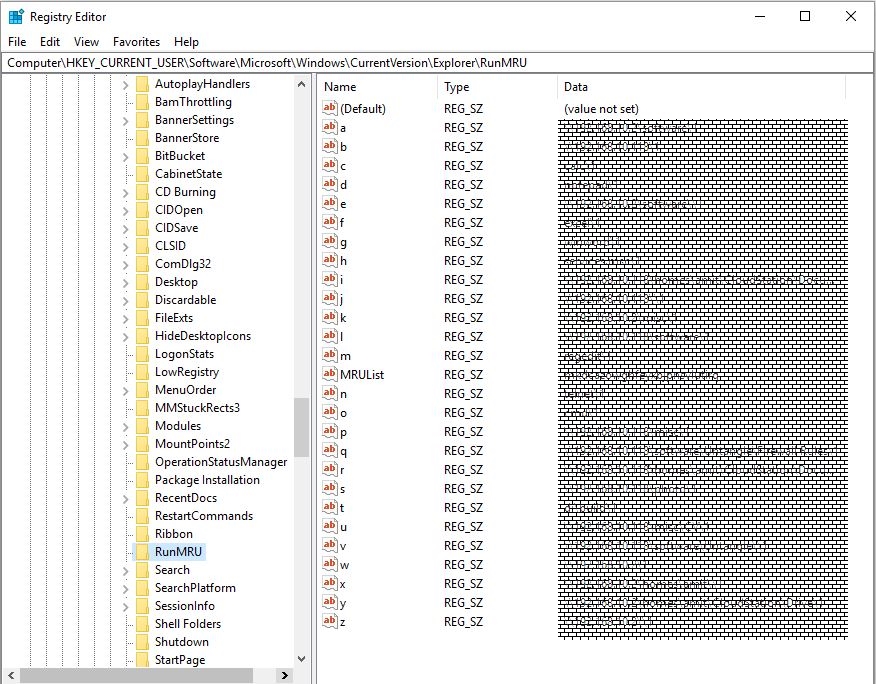Select the LowRegistry tree key

pyautogui.click(x=187, y=372)
